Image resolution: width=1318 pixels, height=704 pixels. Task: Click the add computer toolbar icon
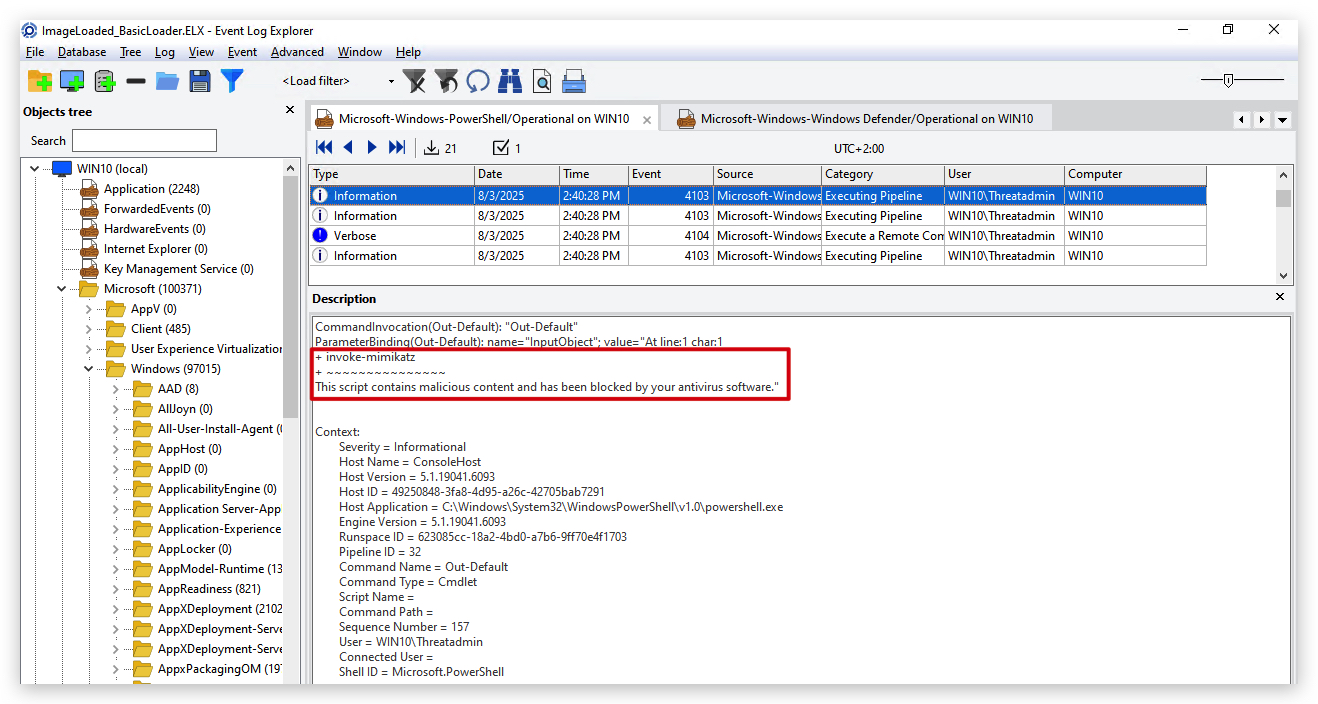click(72, 81)
